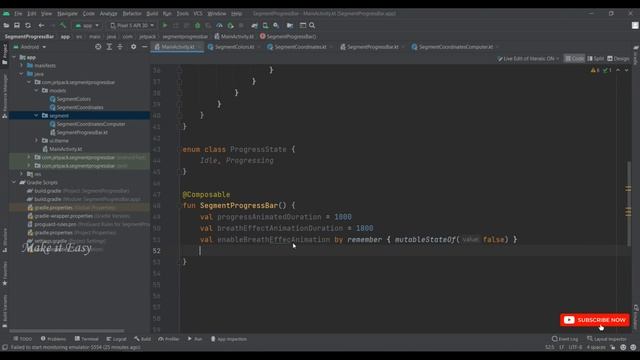The width and height of the screenshot is (640, 360).
Task: Toggle the Structure side tab
Action: [4, 240]
